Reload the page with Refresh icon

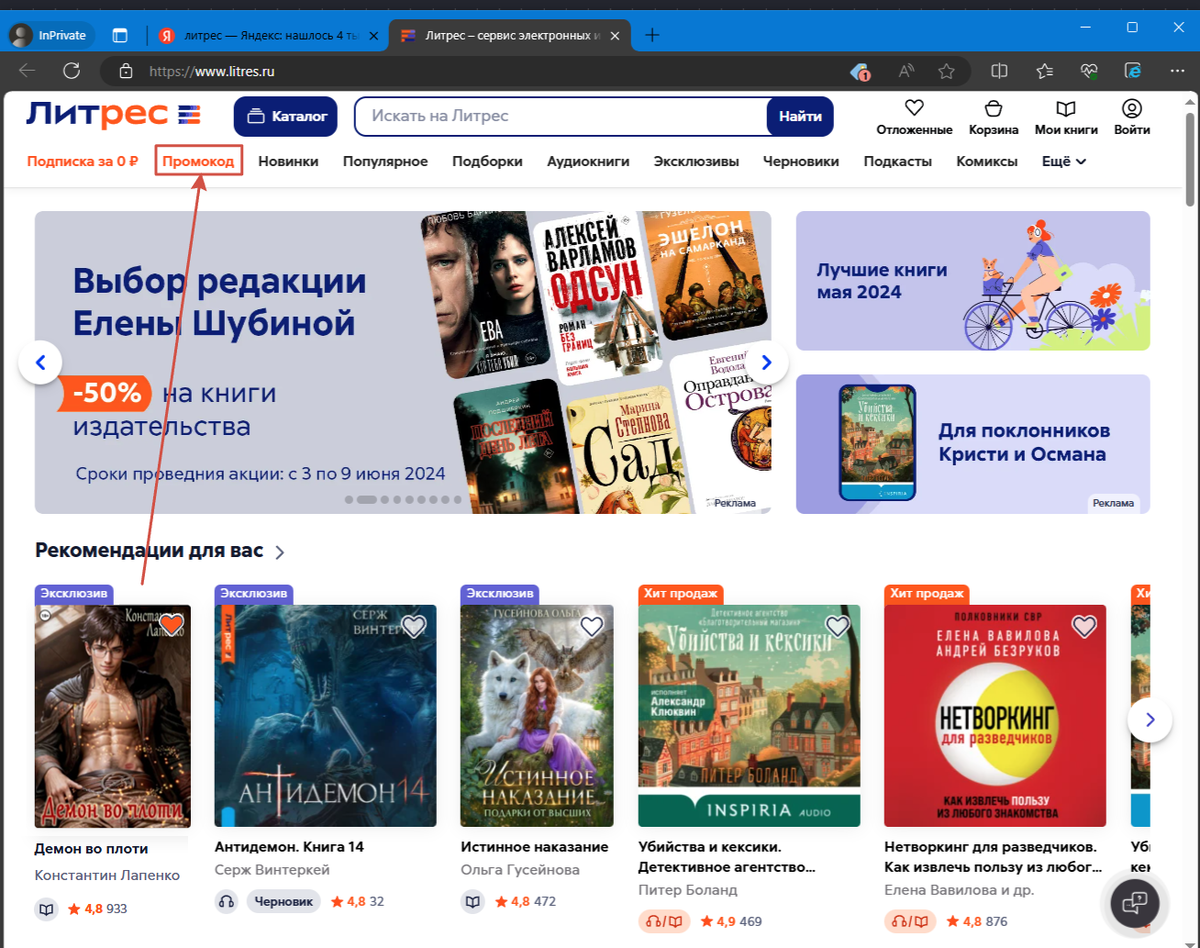[x=72, y=71]
